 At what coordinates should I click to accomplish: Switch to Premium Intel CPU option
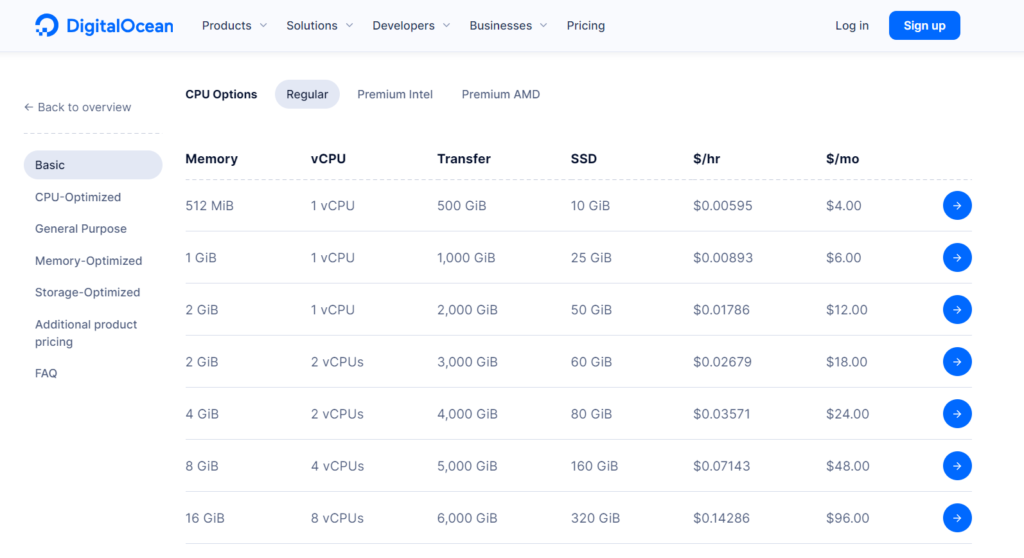[395, 95]
